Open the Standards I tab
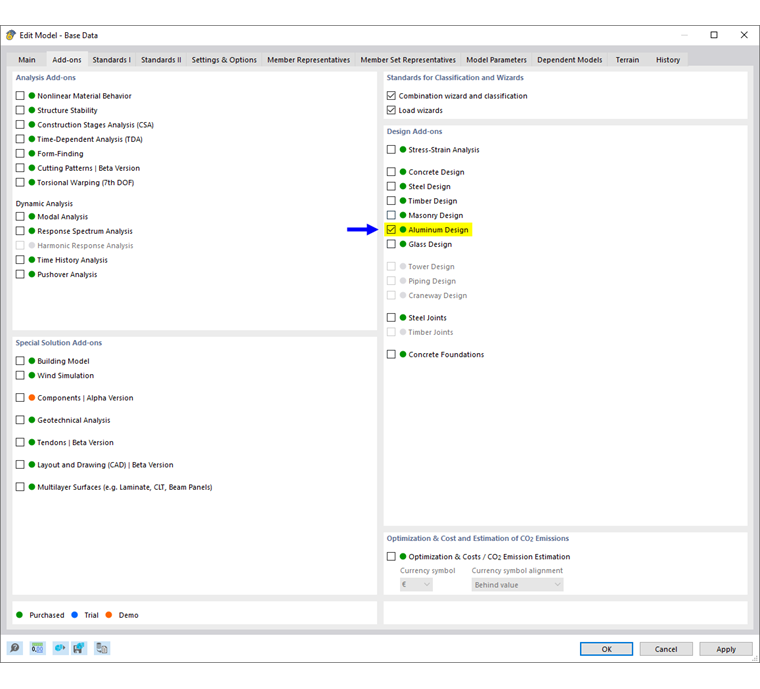760x689 pixels. click(111, 60)
